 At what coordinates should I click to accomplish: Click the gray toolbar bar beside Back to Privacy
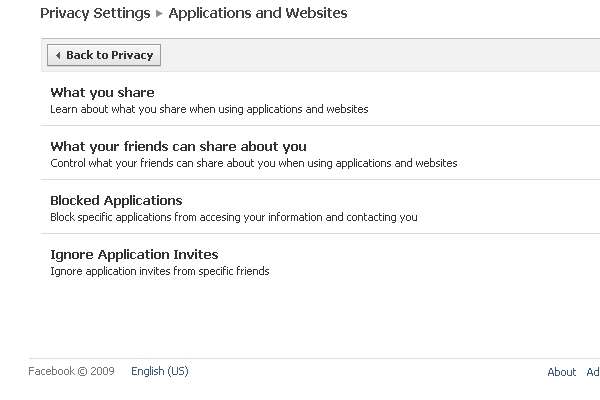pyautogui.click(x=380, y=55)
